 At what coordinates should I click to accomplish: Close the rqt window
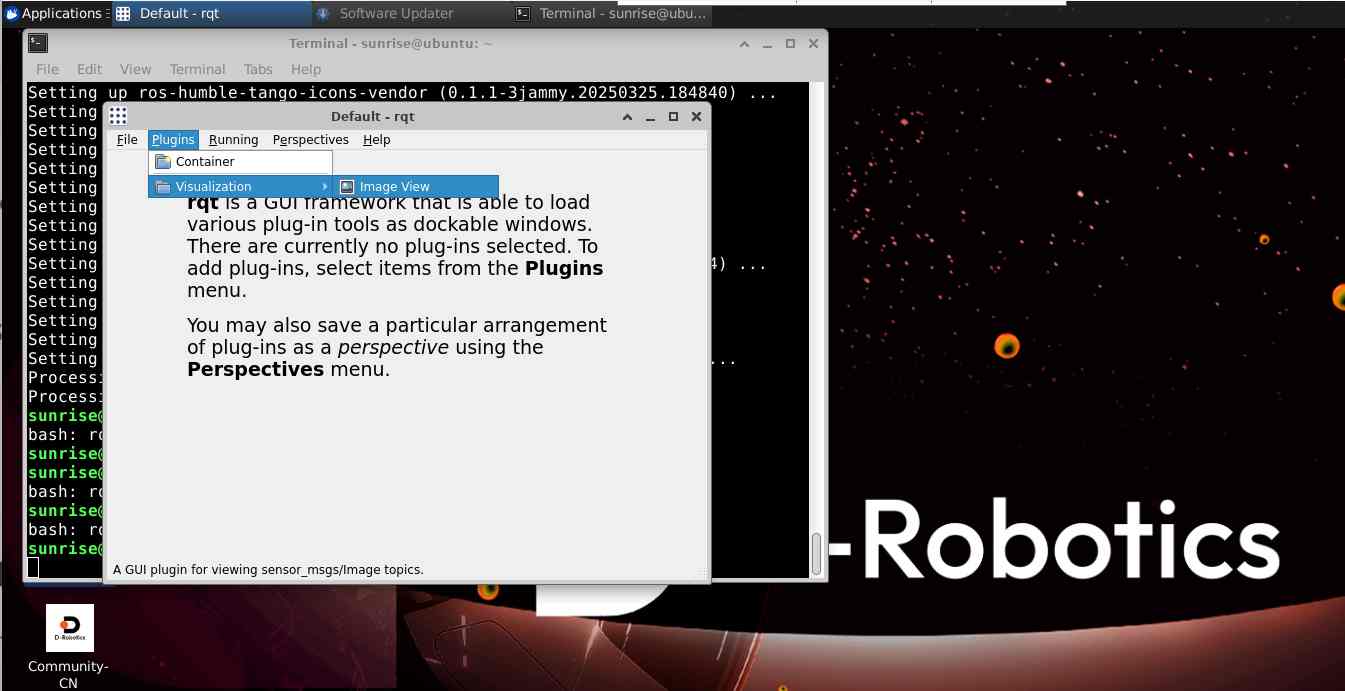[x=696, y=117]
